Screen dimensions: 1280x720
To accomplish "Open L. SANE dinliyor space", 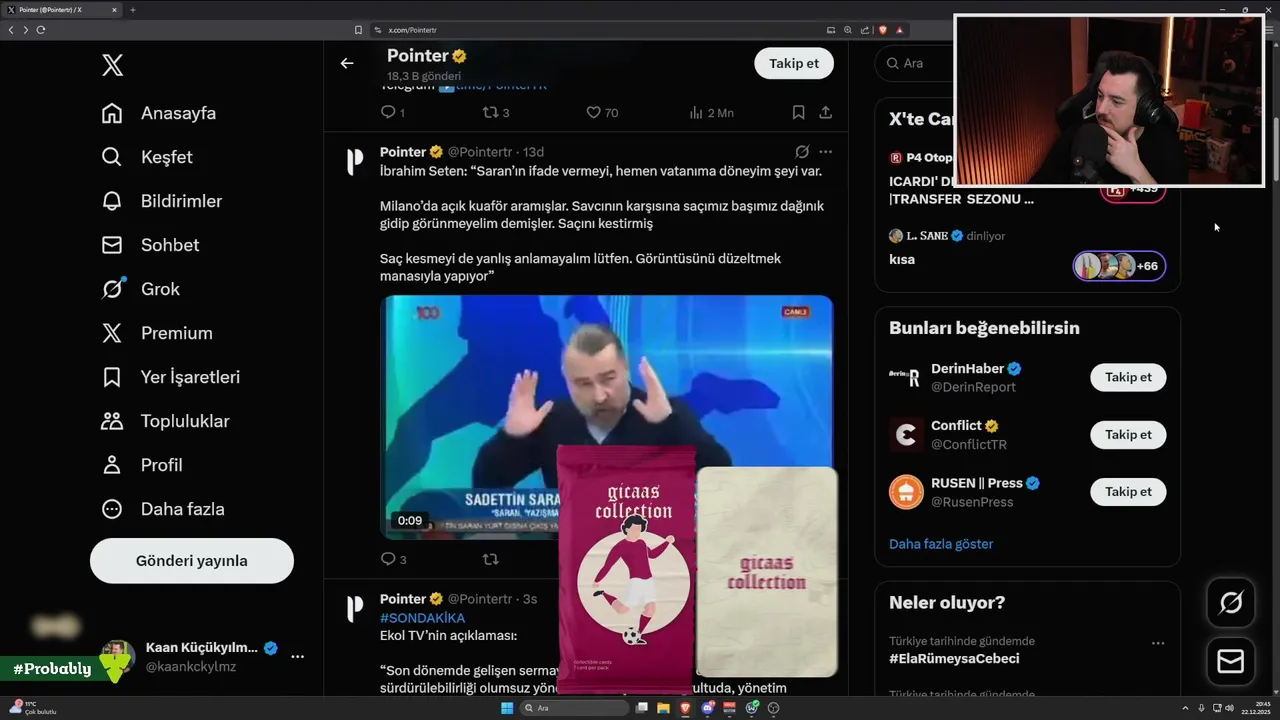I will 946,236.
